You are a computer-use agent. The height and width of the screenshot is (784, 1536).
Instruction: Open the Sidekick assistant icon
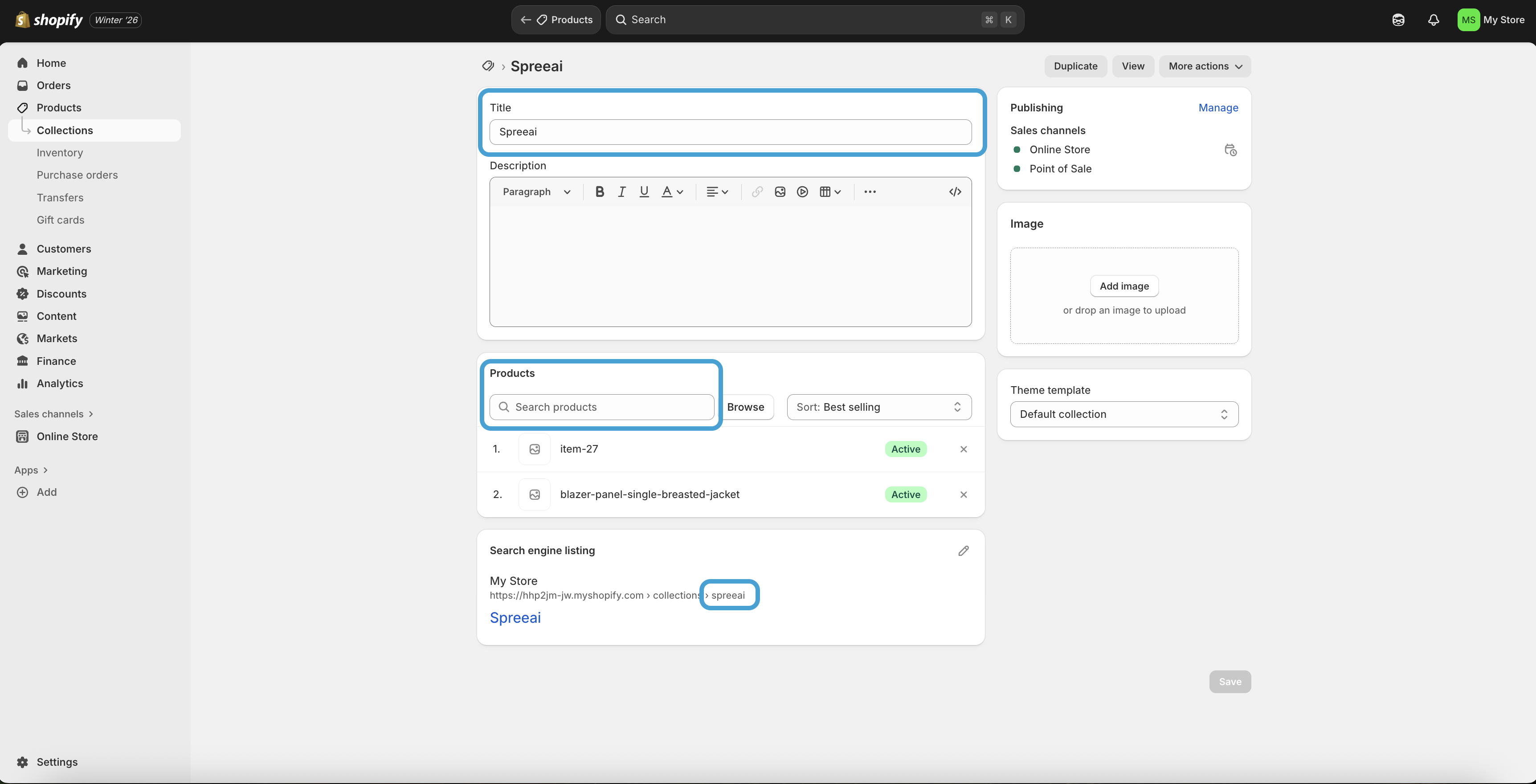click(x=1398, y=20)
